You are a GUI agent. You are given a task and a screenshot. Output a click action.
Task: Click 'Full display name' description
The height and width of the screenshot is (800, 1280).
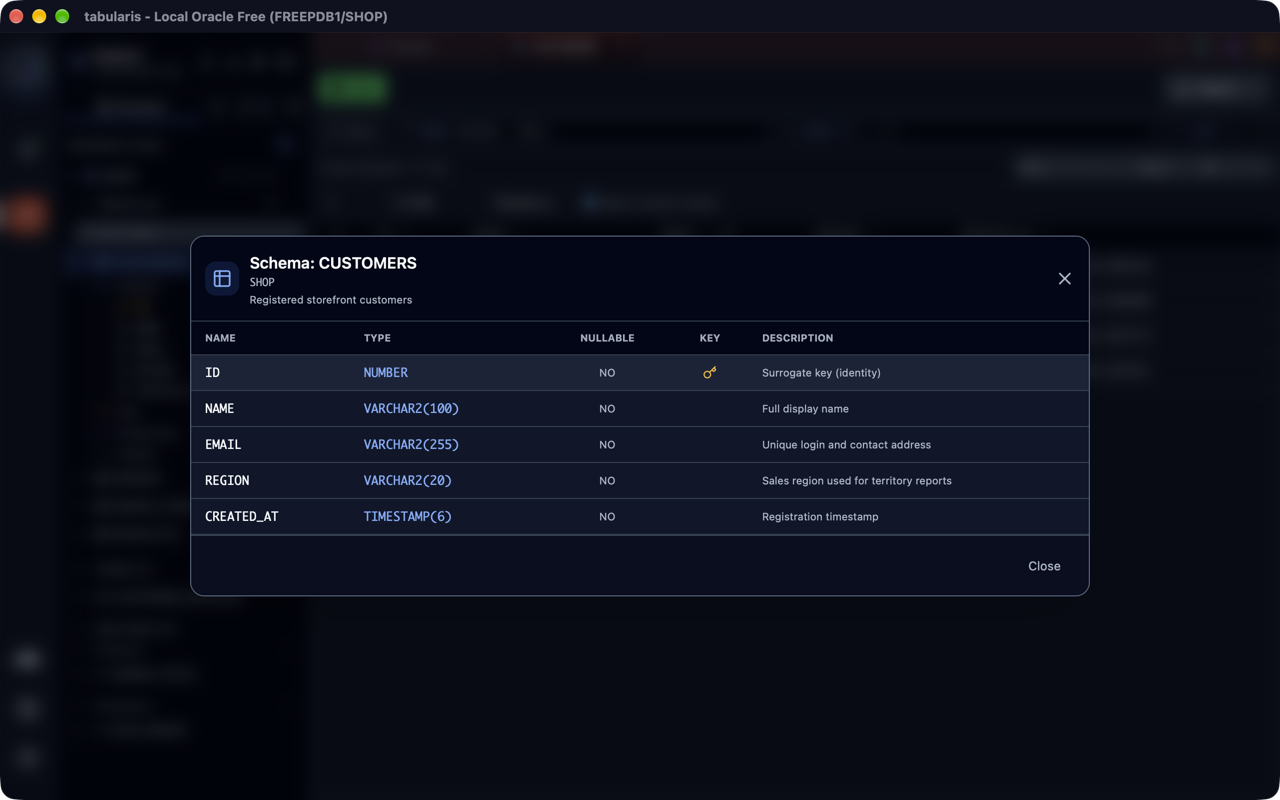[x=805, y=409]
